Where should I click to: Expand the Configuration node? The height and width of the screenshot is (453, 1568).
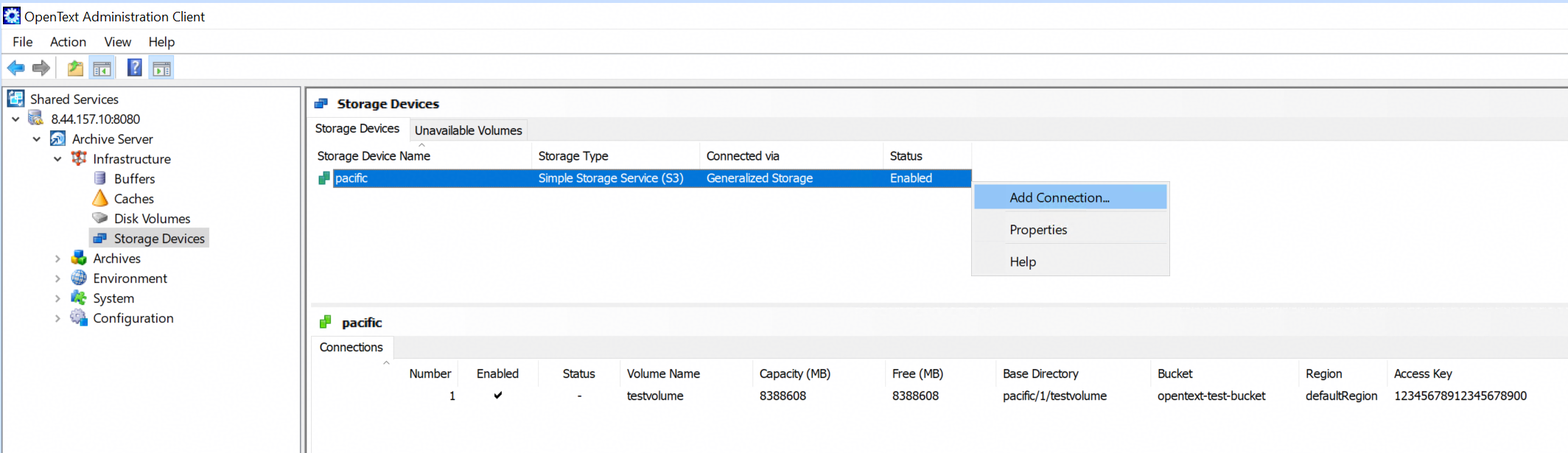tap(57, 317)
